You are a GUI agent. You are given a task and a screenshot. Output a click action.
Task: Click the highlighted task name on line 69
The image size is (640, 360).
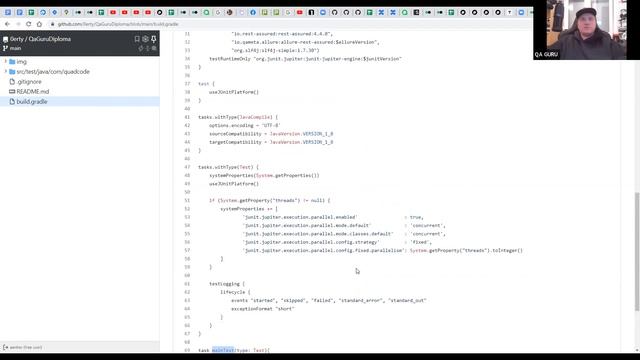(x=223, y=350)
